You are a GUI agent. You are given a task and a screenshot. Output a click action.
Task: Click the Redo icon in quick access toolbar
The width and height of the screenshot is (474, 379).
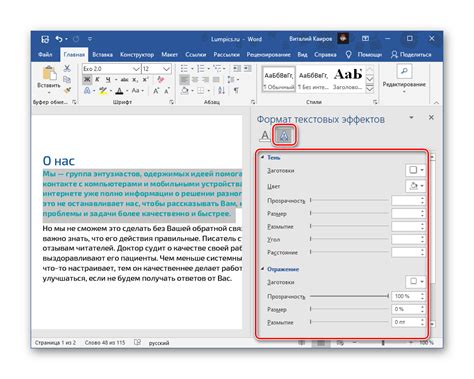tap(76, 39)
